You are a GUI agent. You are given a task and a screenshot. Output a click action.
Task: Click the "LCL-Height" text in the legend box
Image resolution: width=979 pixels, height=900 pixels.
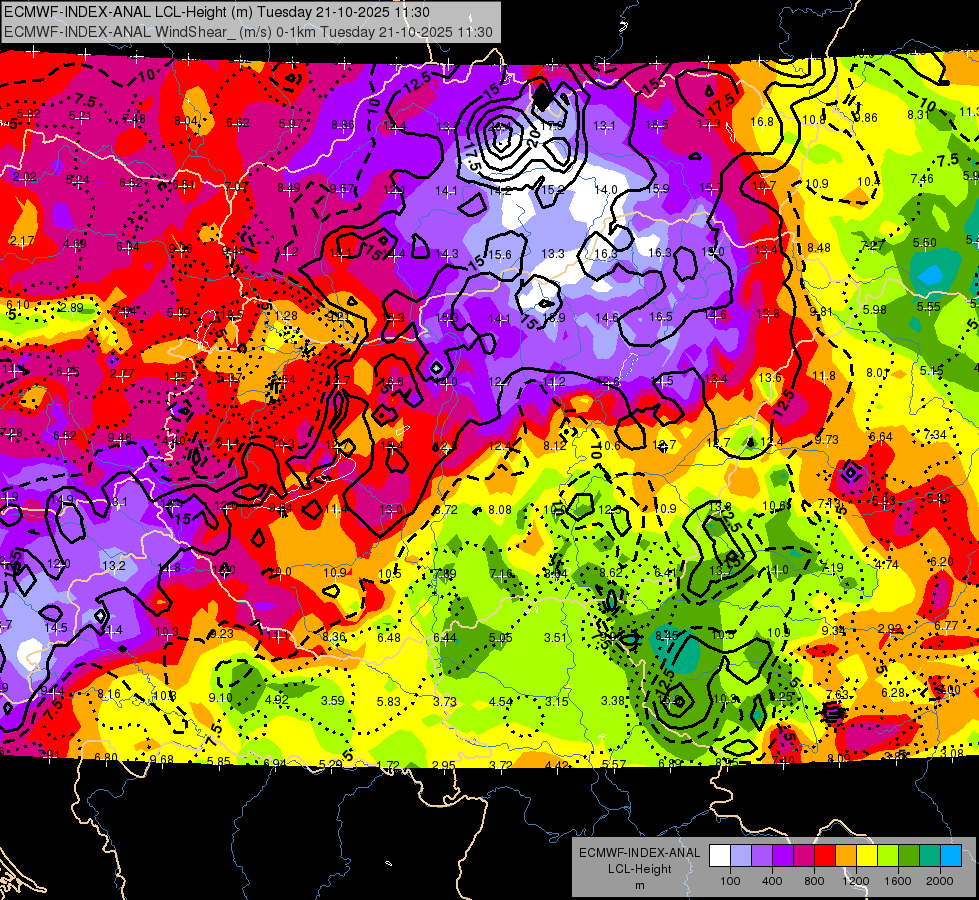639,869
